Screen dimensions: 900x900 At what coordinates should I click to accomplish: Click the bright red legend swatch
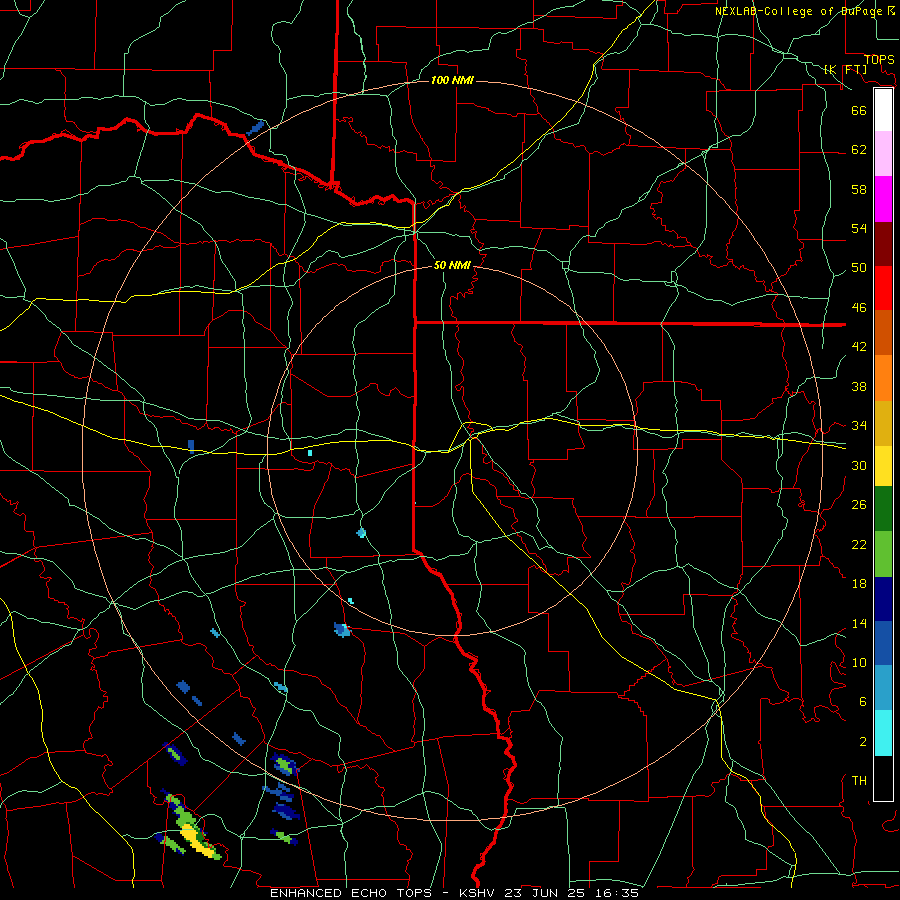click(883, 288)
